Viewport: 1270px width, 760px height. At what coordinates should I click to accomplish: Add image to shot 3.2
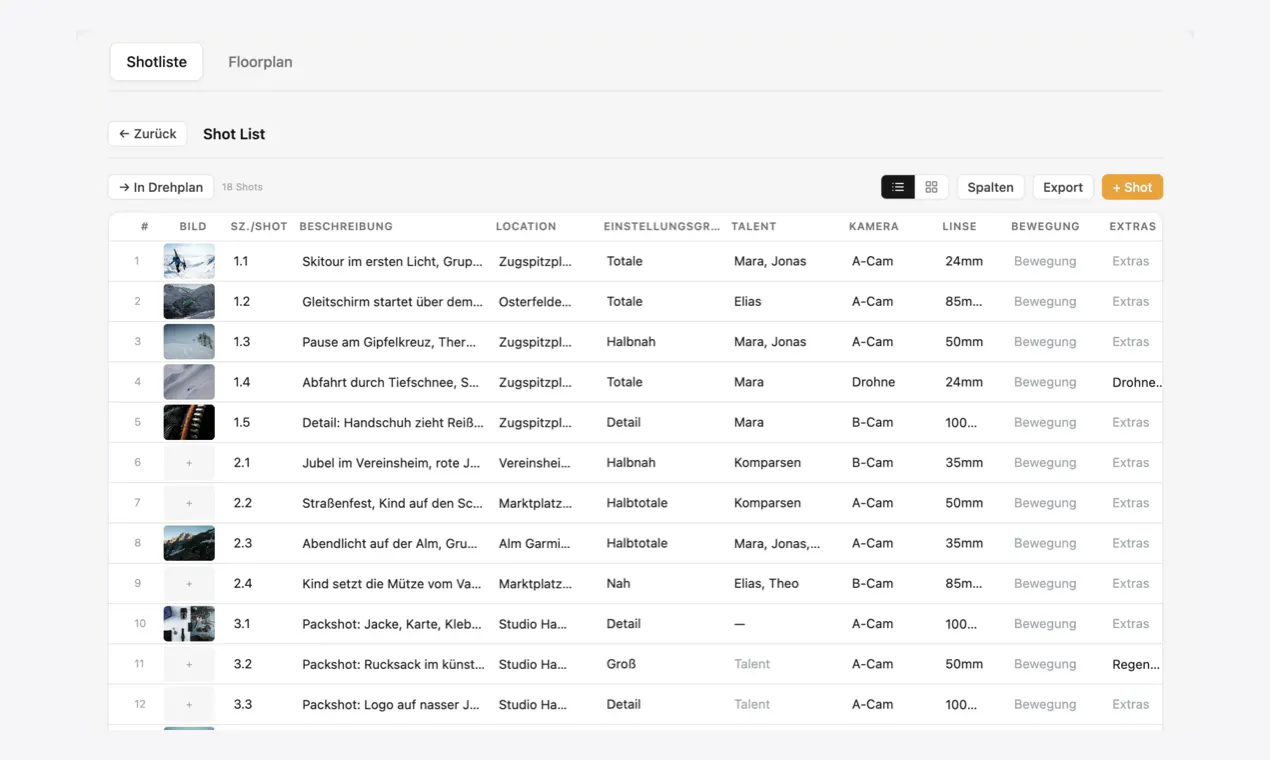tap(189, 664)
